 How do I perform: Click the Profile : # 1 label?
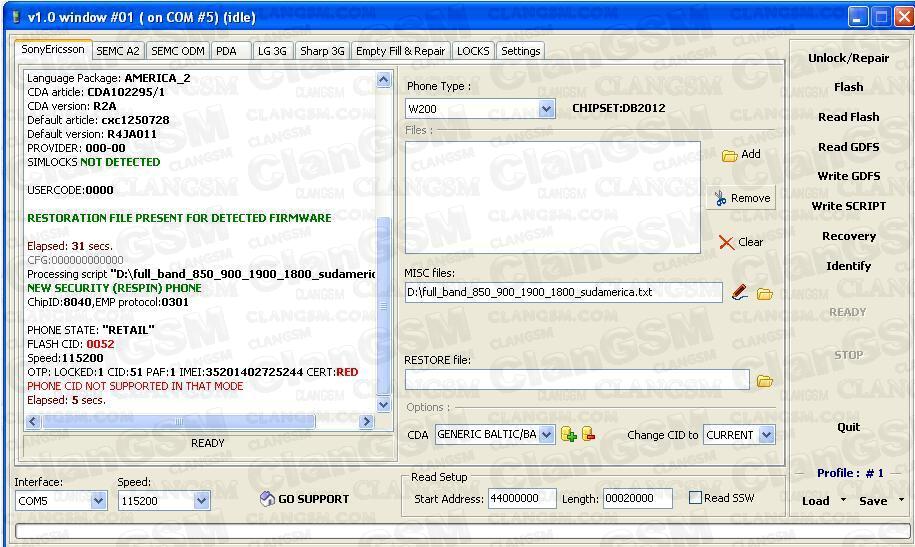point(850,473)
